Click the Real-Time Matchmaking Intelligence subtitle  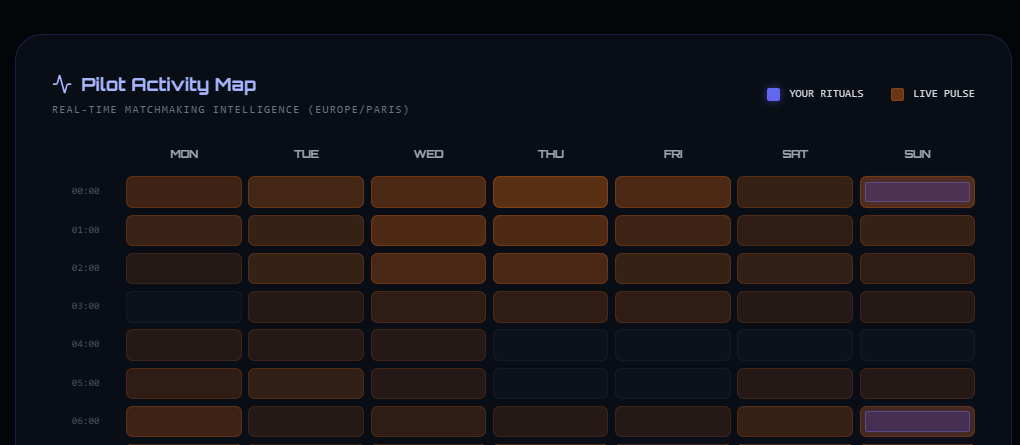point(231,110)
